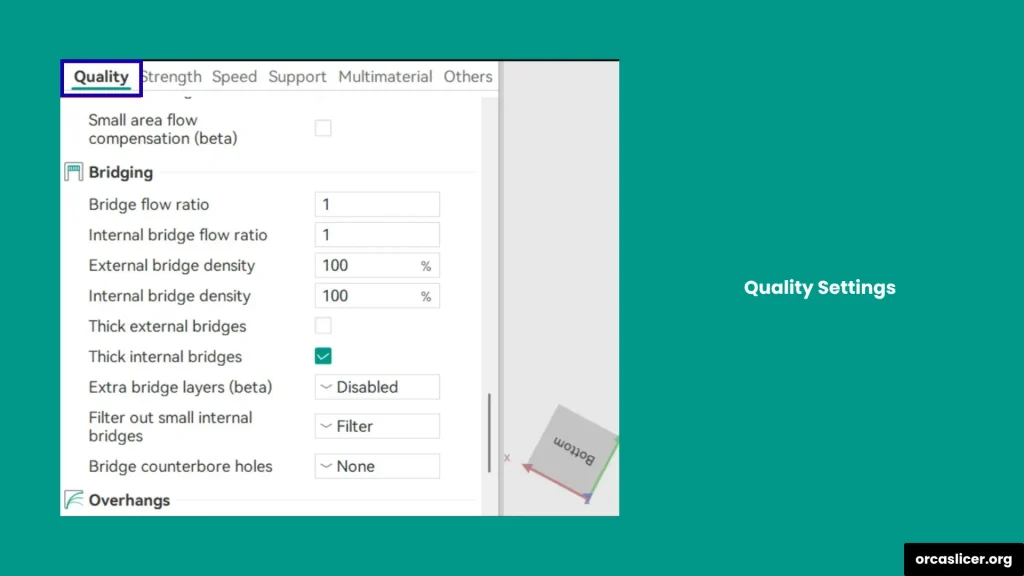The height and width of the screenshot is (576, 1024).
Task: Select the Quality tab
Action: coord(100,77)
